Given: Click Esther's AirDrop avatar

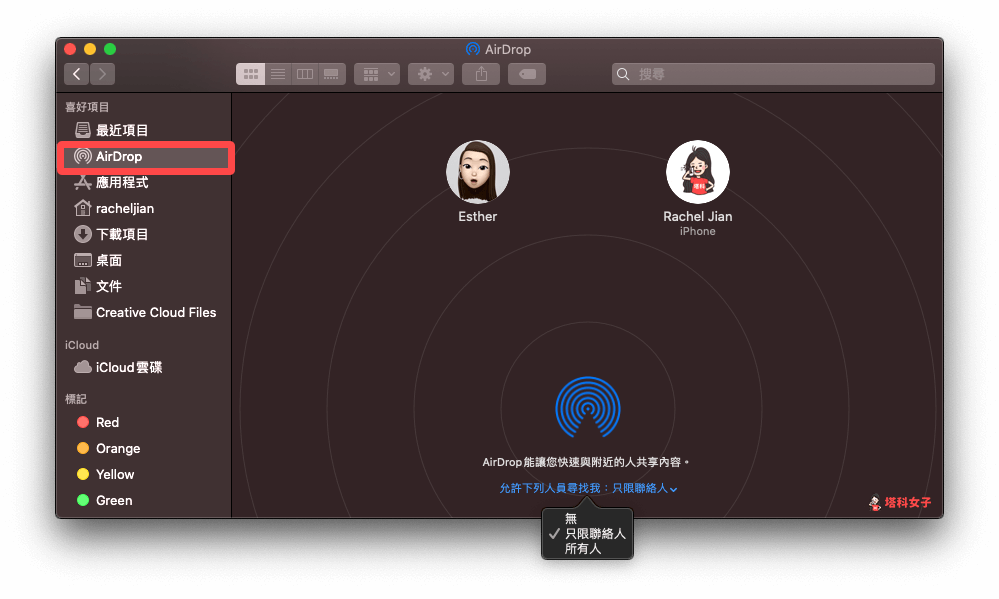Looking at the screenshot, I should tap(478, 171).
